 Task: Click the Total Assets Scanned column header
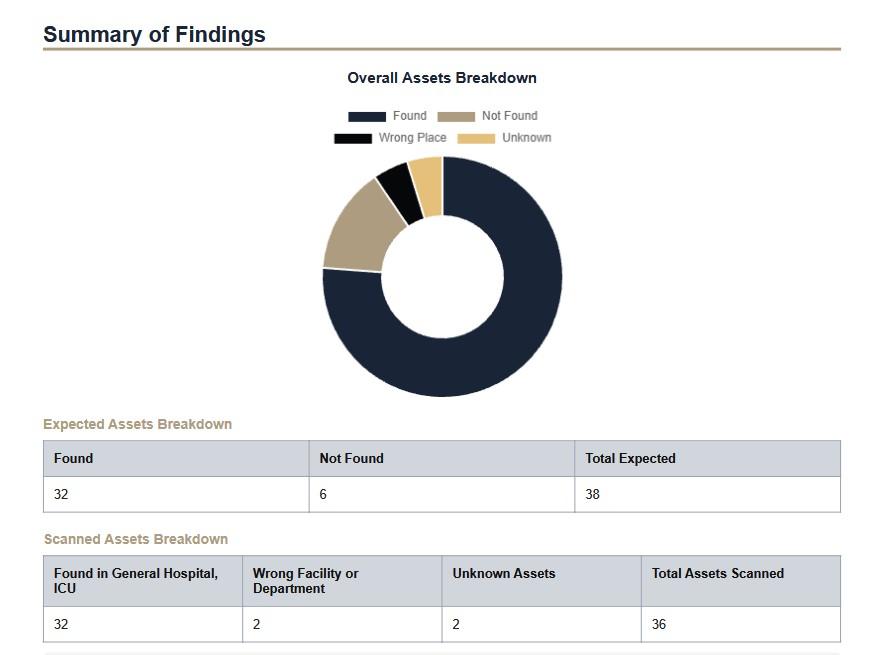(x=717, y=573)
